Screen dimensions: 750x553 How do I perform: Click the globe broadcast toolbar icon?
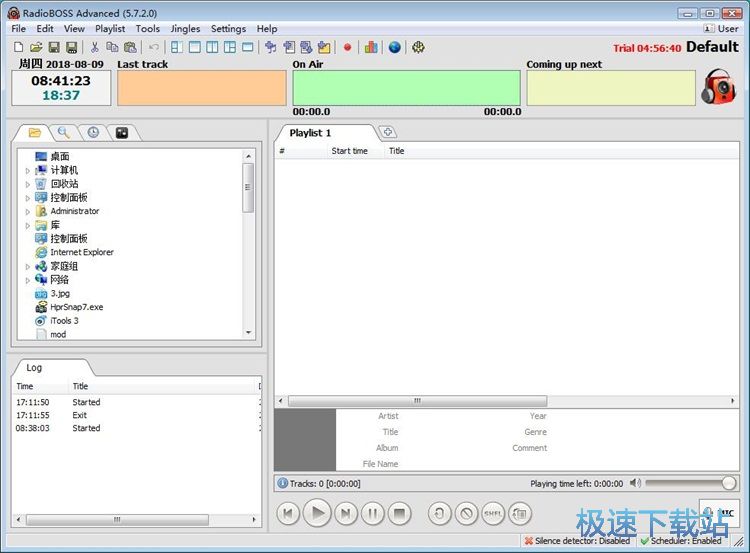point(394,47)
